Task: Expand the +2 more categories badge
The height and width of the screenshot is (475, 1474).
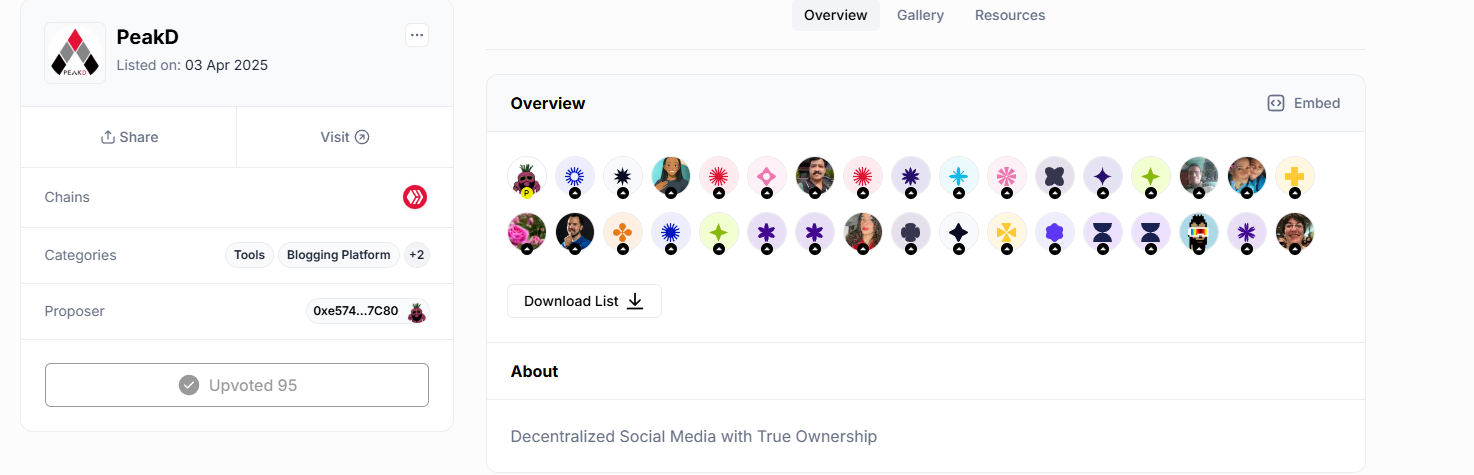Action: [x=416, y=255]
